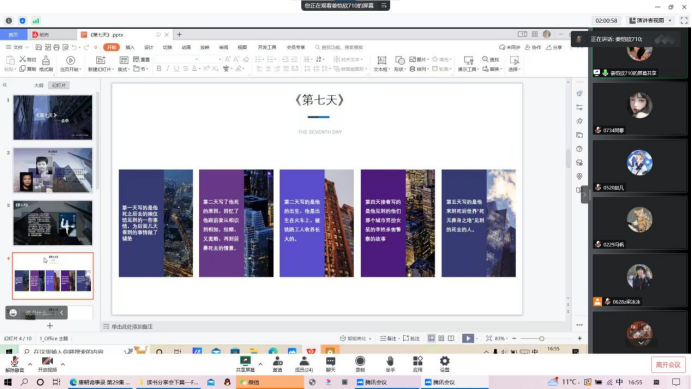Click the red Leave Meeting button
Image resolution: width=692 pixels, height=389 pixels.
[x=668, y=365]
